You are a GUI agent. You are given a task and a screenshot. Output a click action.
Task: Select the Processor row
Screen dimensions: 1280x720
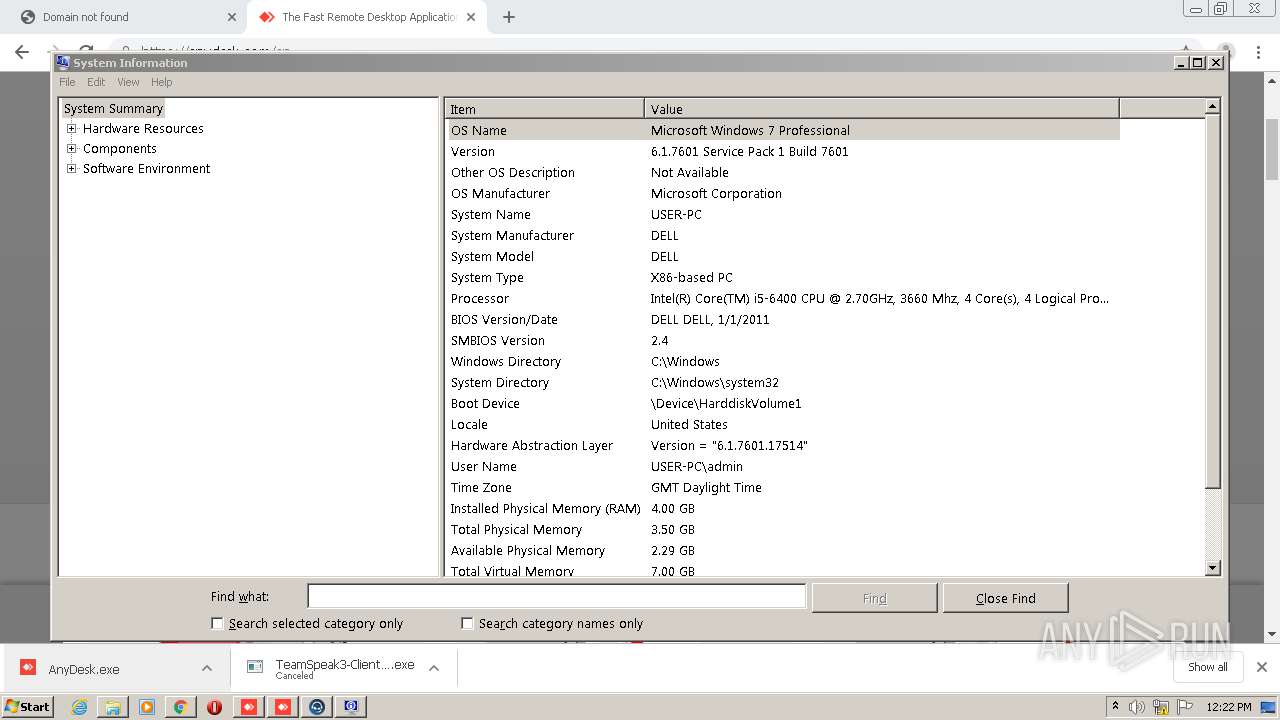782,298
